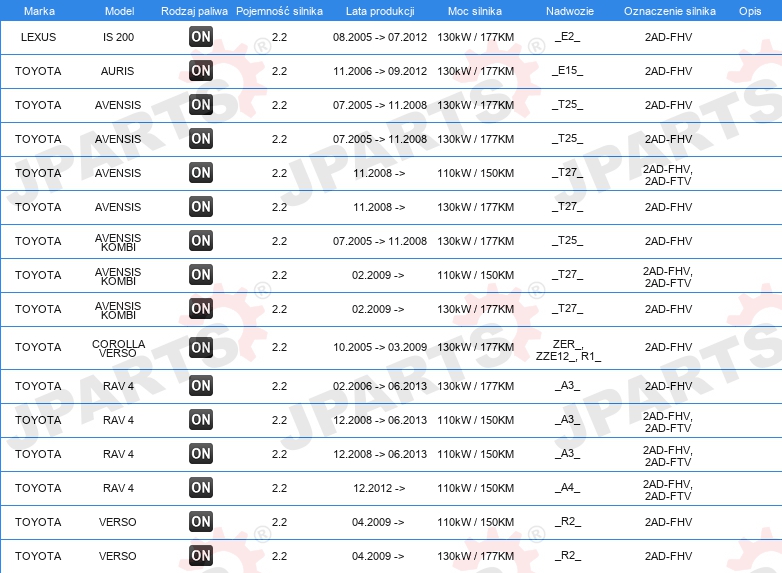Viewport: 782px width, 573px height.
Task: Select the ON fuel badge in COROLLA VERSO row
Action: click(x=201, y=347)
